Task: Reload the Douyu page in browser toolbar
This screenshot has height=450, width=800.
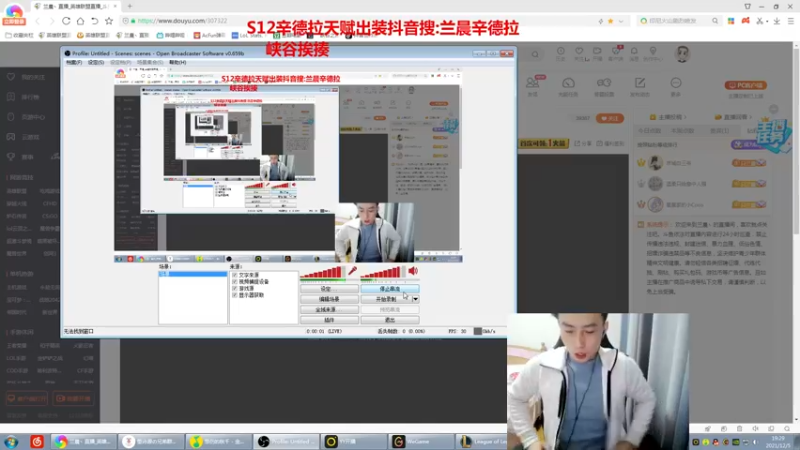Action: [66, 21]
